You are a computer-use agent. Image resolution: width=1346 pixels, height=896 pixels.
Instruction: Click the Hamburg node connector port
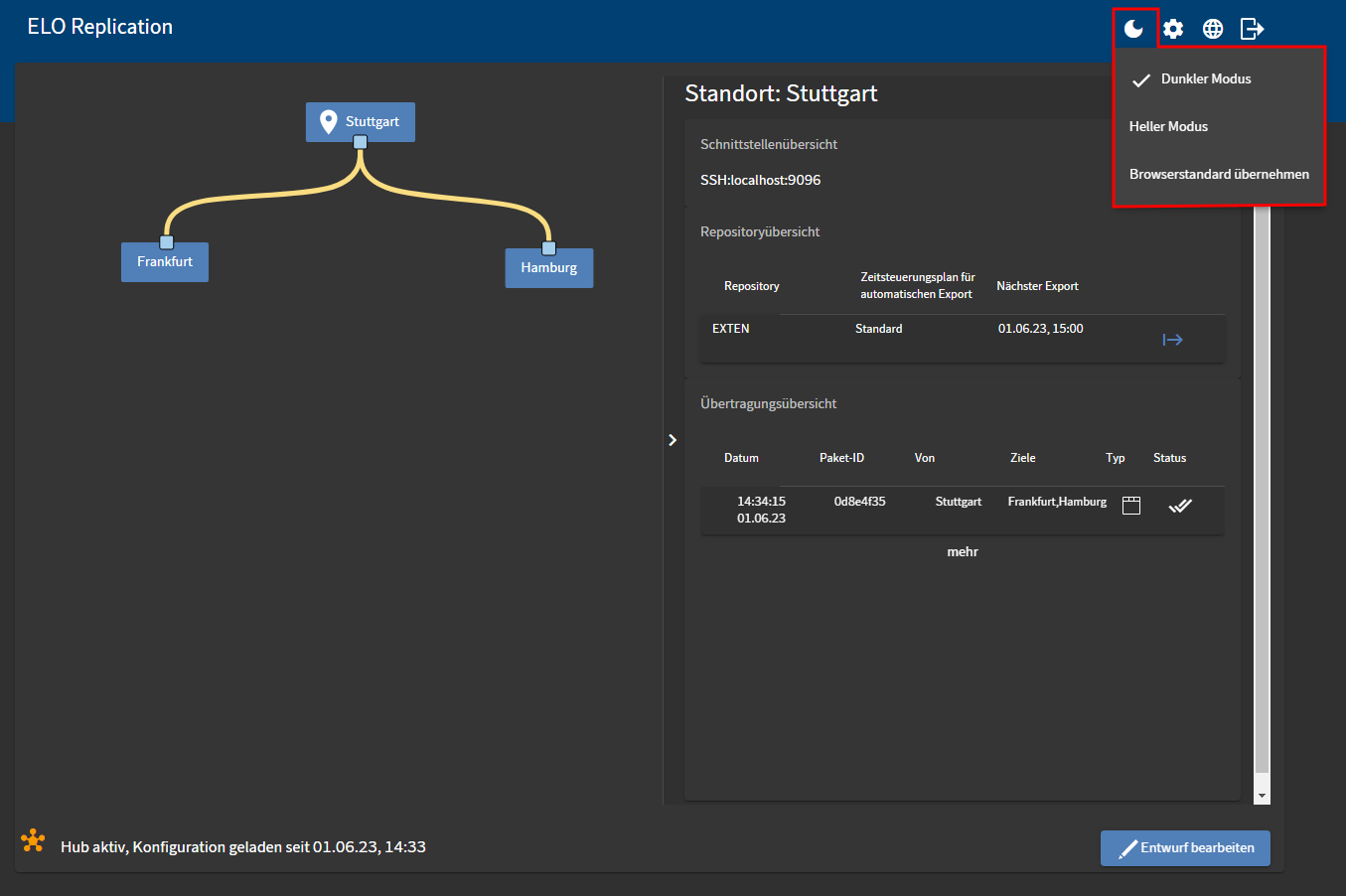[x=548, y=248]
